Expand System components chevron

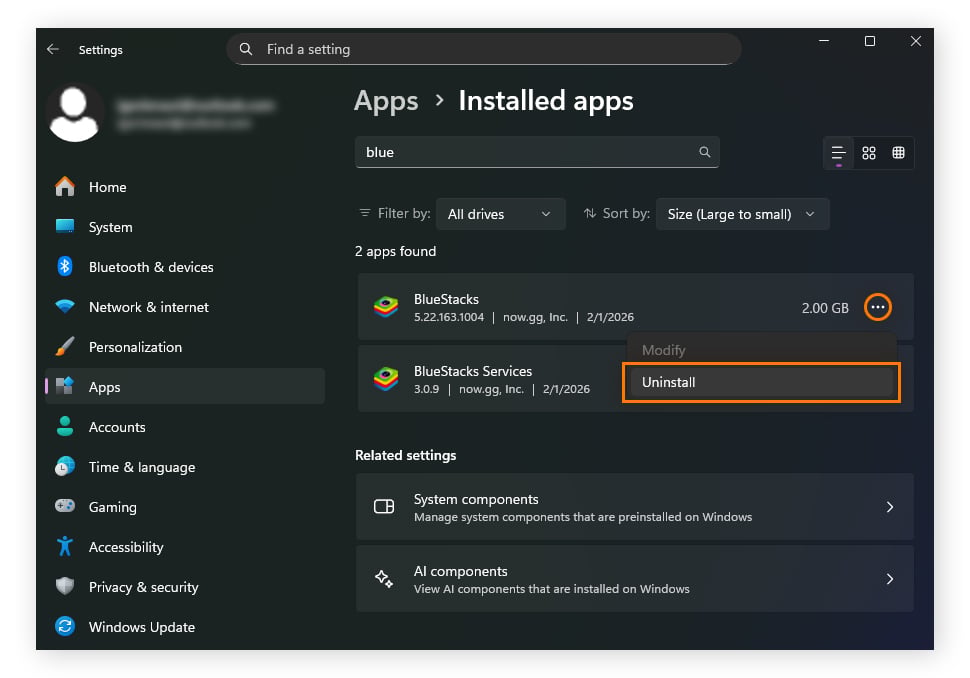point(890,507)
